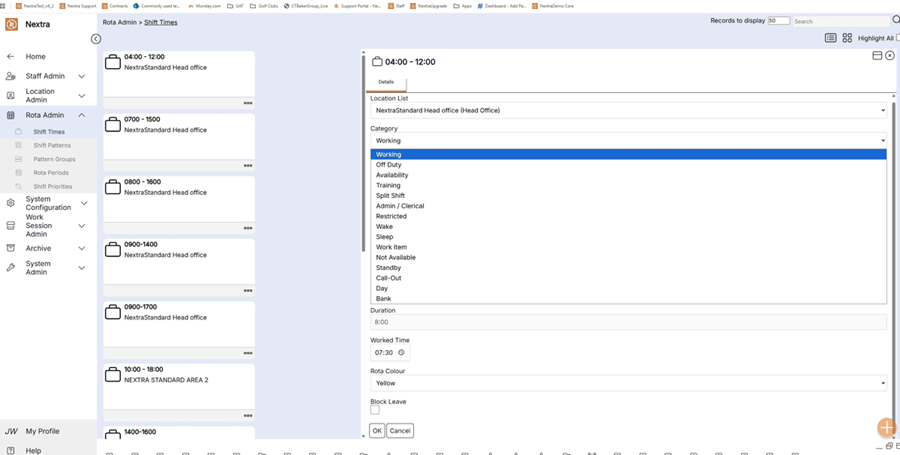
Task: Click the Home back-arrow icon
Action: 10,57
